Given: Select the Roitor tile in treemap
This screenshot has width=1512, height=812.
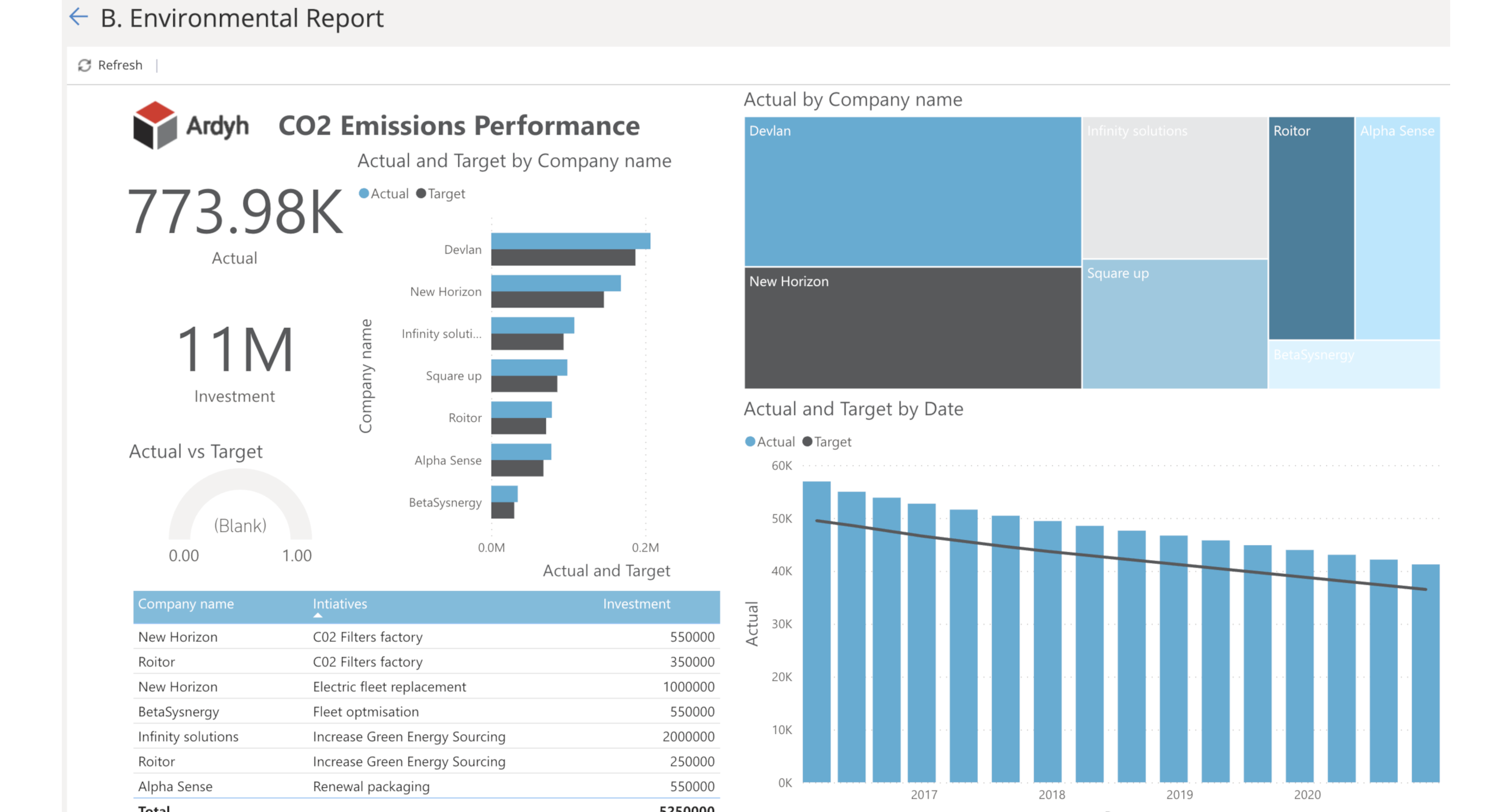Looking at the screenshot, I should pos(1310,228).
